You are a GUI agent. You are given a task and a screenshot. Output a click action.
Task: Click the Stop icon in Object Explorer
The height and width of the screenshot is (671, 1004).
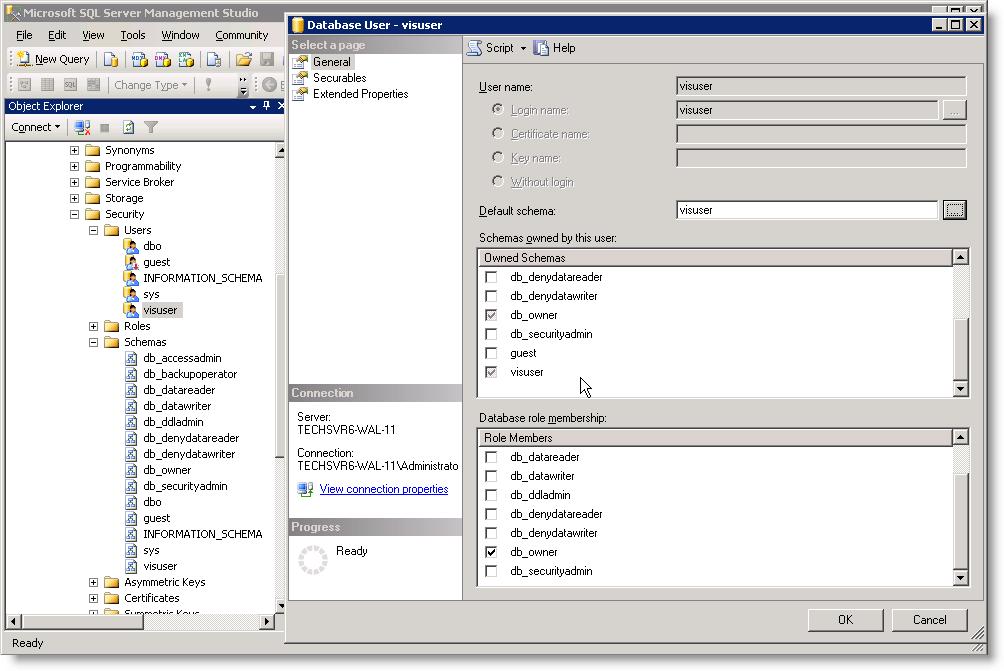105,127
